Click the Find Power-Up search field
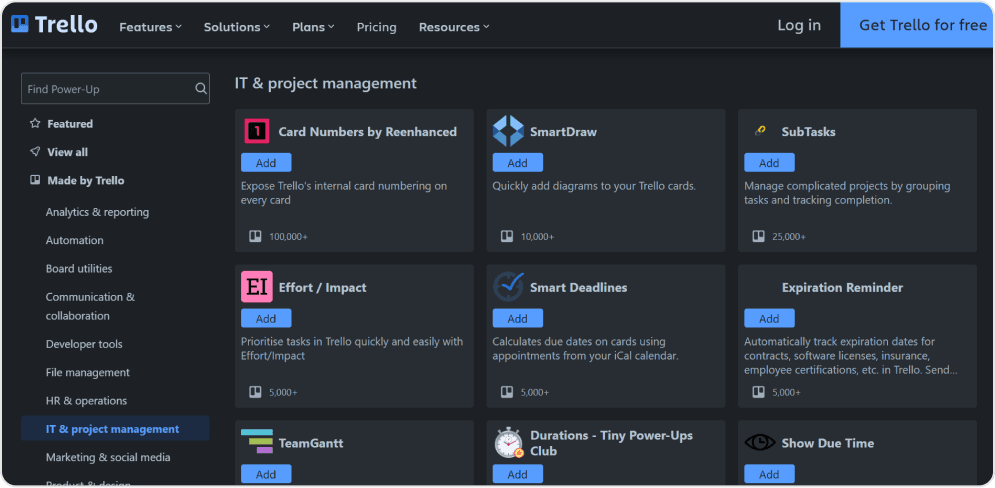 point(115,88)
